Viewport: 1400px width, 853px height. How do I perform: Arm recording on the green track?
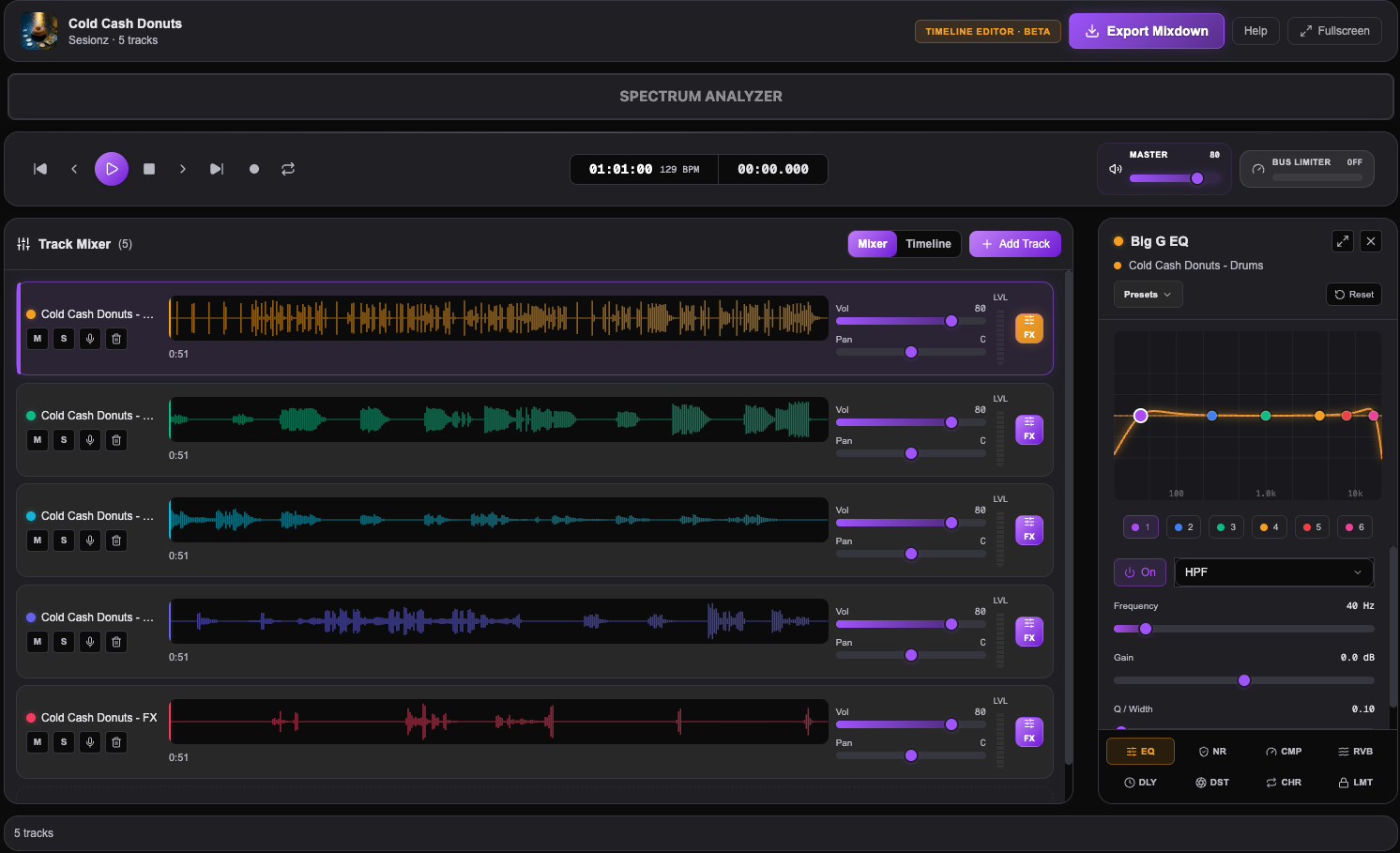(x=90, y=440)
